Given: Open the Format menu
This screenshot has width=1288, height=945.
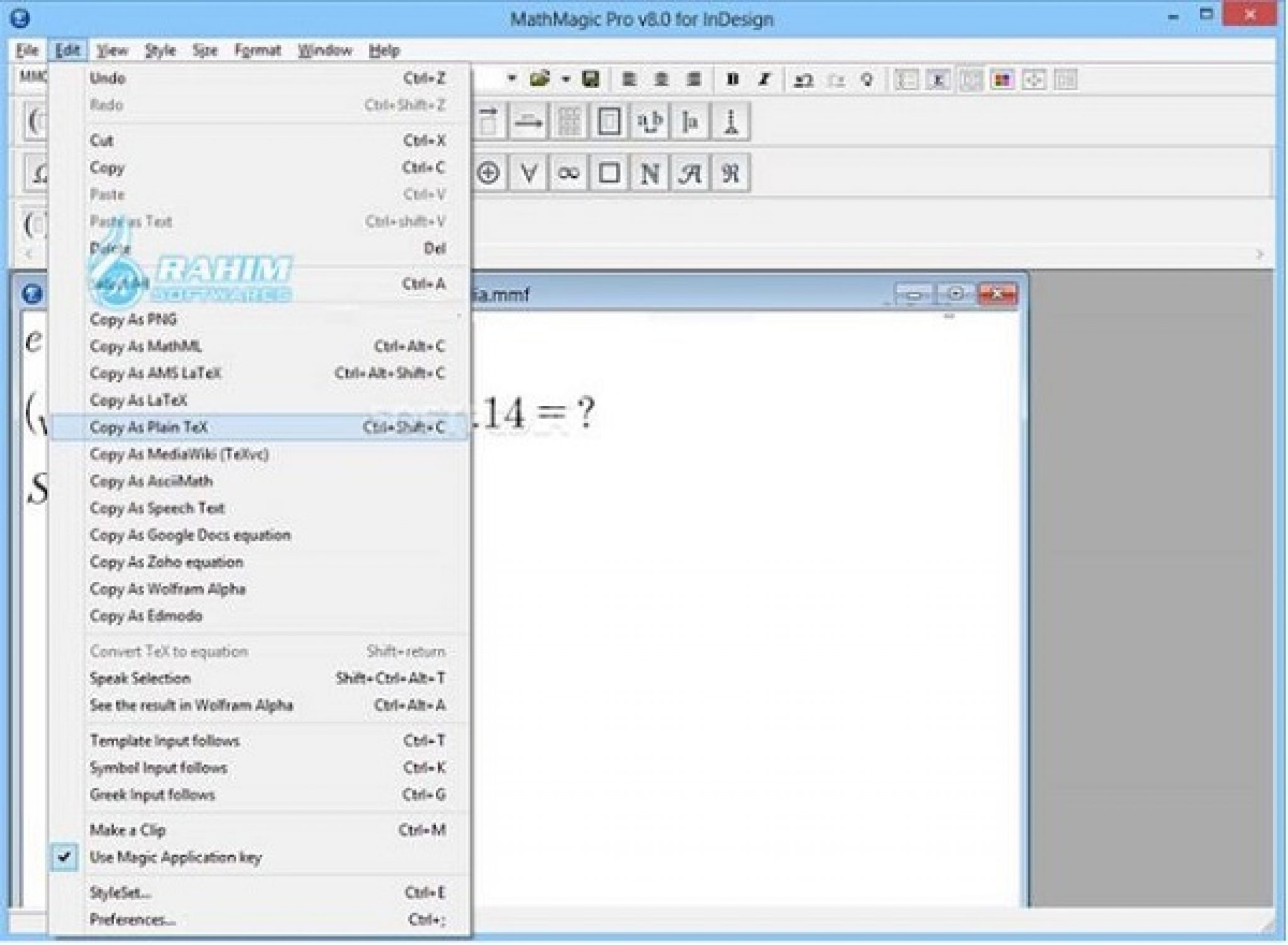Looking at the screenshot, I should (x=258, y=50).
